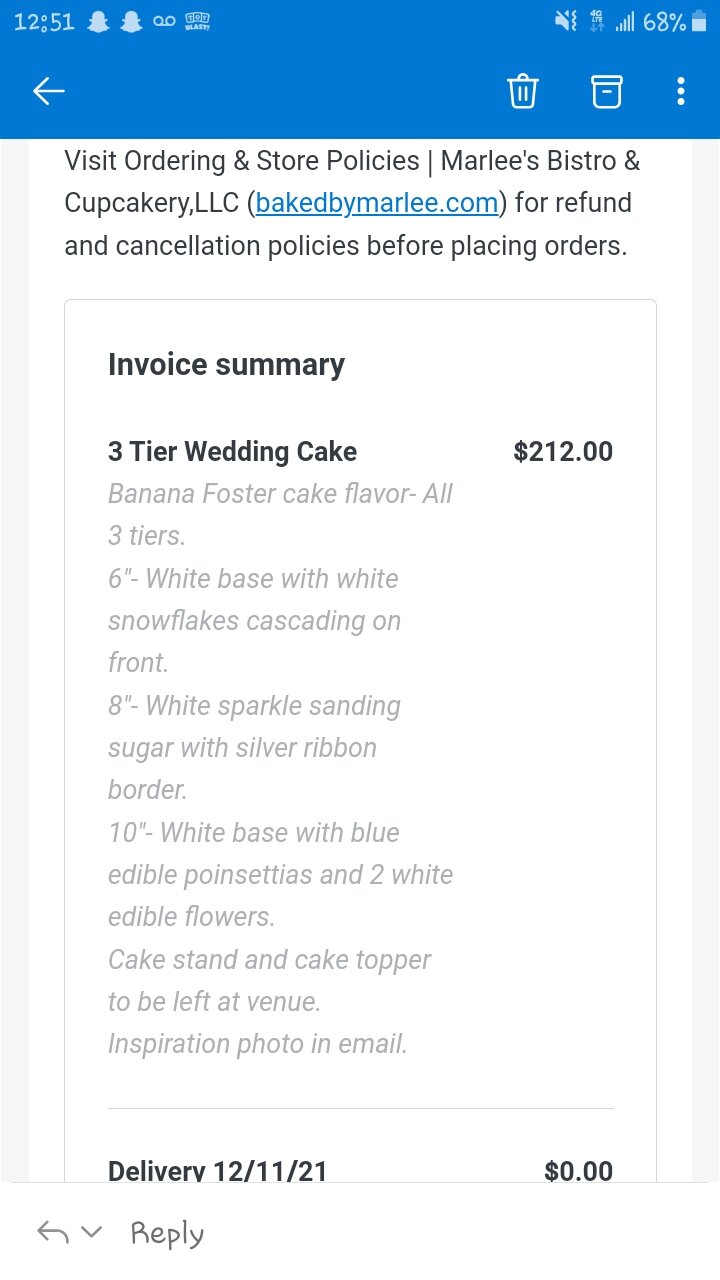Tap the $212.00 price amount

(x=563, y=452)
